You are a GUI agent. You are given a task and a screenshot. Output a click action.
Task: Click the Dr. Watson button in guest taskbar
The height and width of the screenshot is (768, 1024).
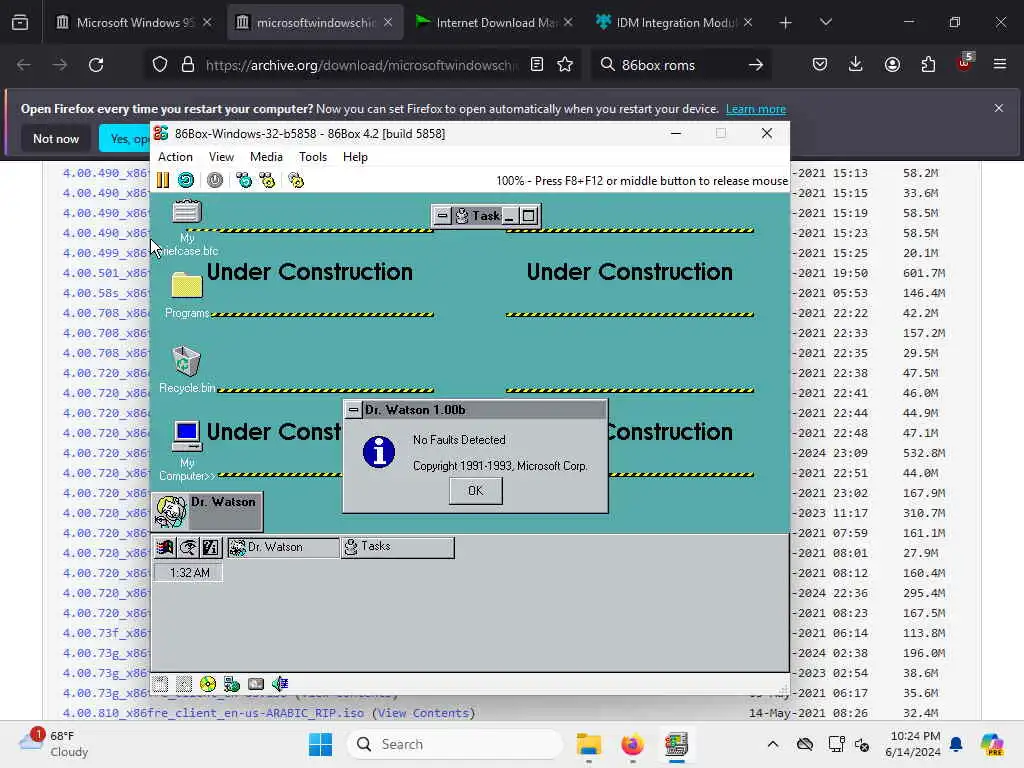point(283,547)
